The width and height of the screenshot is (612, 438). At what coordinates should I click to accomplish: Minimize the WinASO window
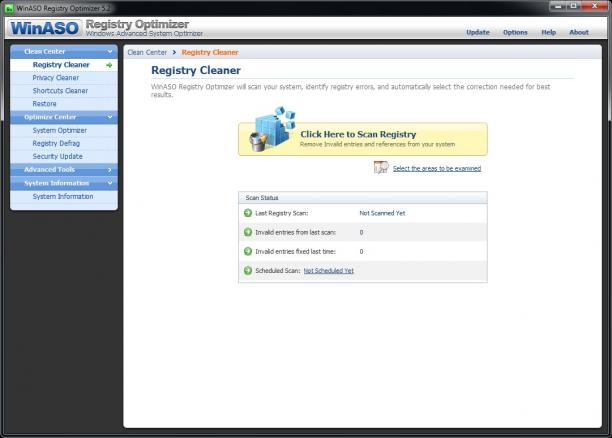point(558,6)
